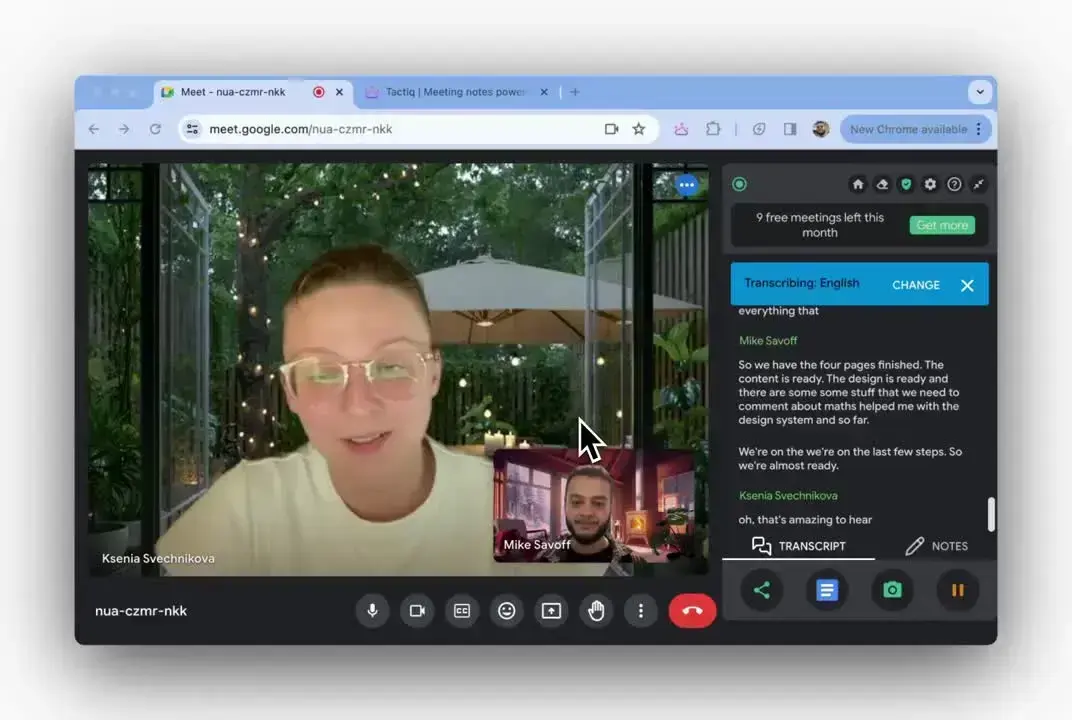
Task: Click CHANGE to switch transcription language
Action: [x=915, y=284]
